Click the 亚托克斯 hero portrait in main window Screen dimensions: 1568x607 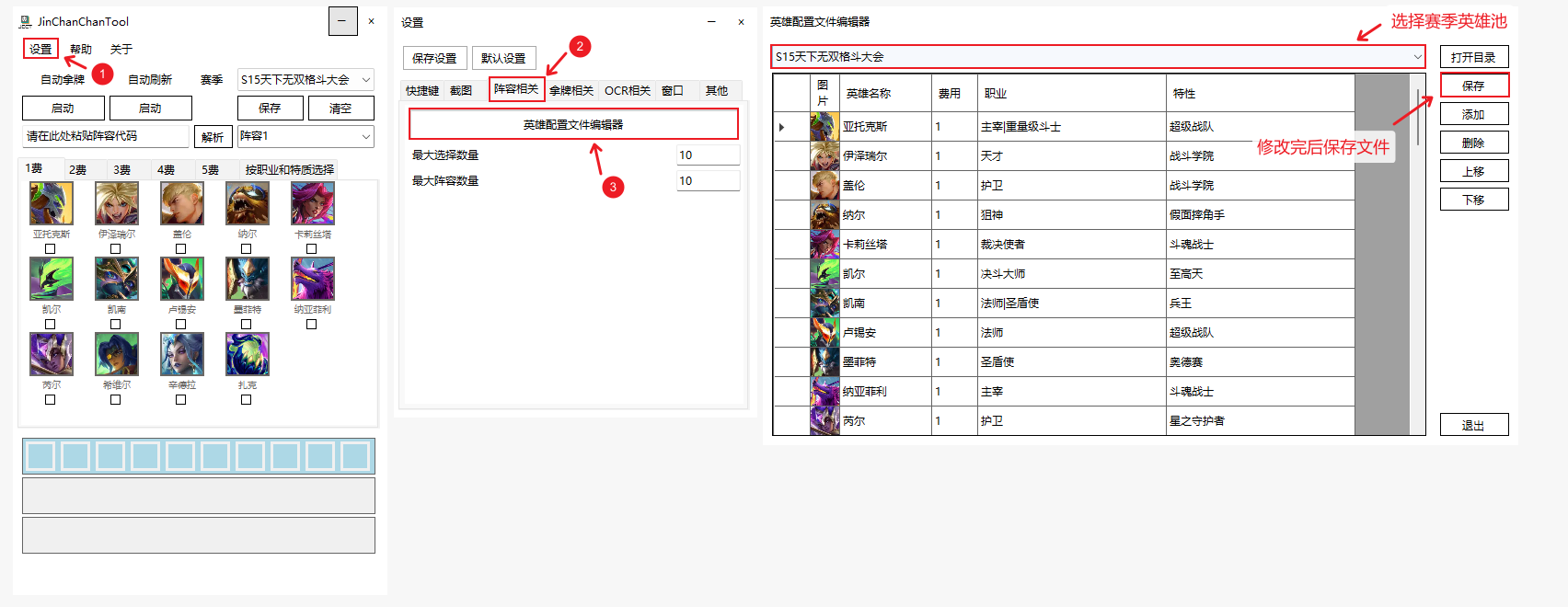click(52, 203)
